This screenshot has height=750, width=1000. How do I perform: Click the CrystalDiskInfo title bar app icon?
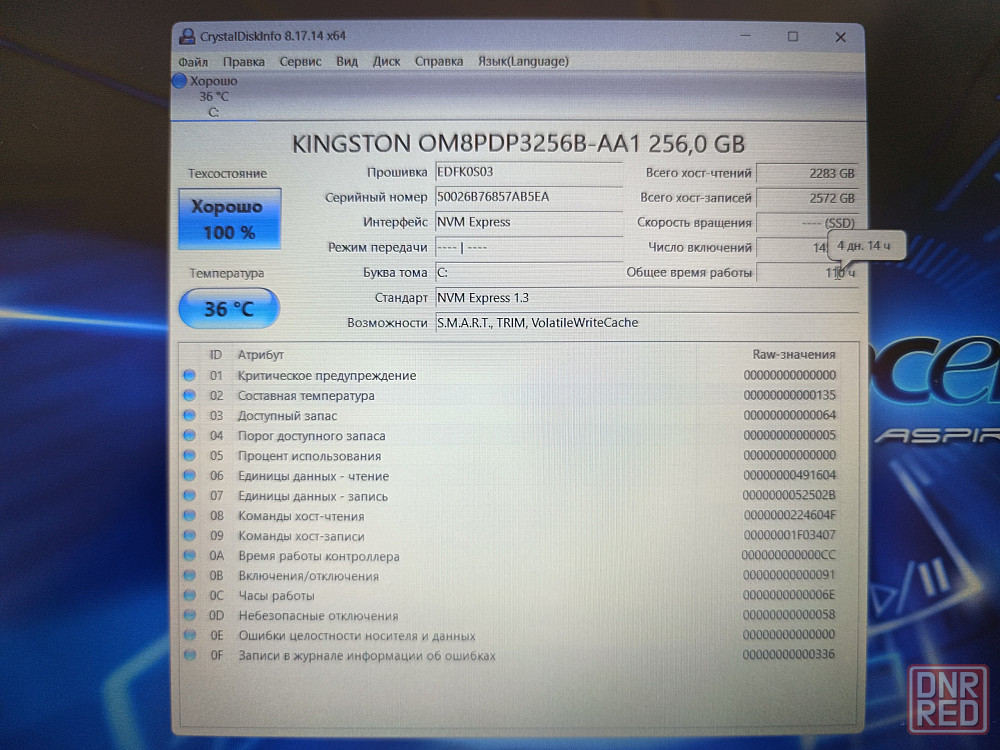coord(187,37)
